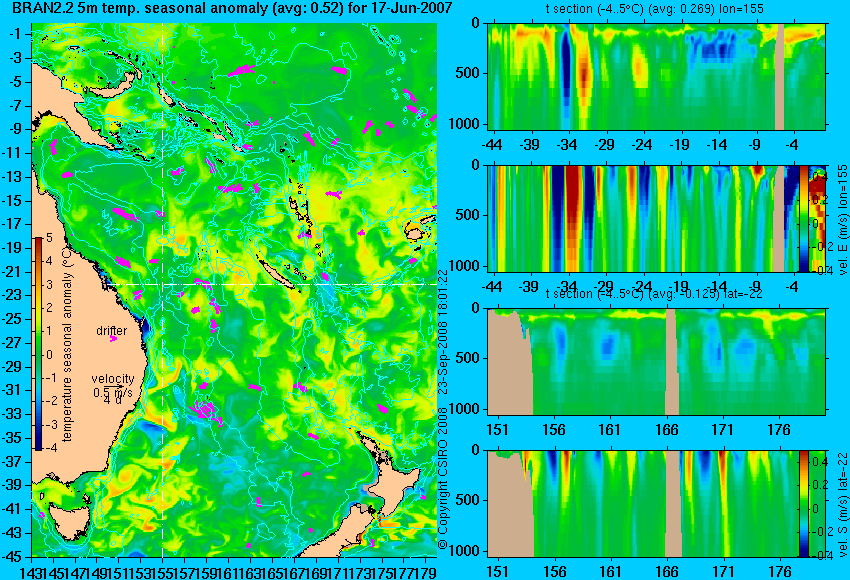Click the '156' longitude label under the lat=-22 temperature section
Image resolution: width=850 pixels, height=580 pixels.
[x=553, y=430]
